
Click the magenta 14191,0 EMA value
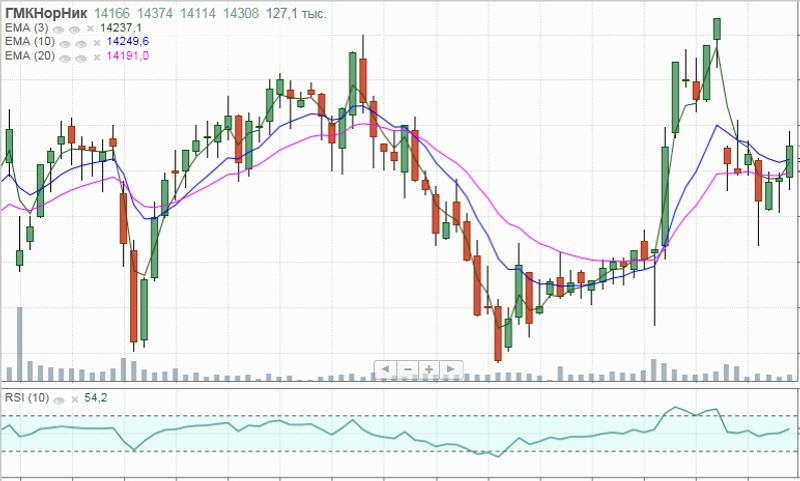click(x=128, y=56)
